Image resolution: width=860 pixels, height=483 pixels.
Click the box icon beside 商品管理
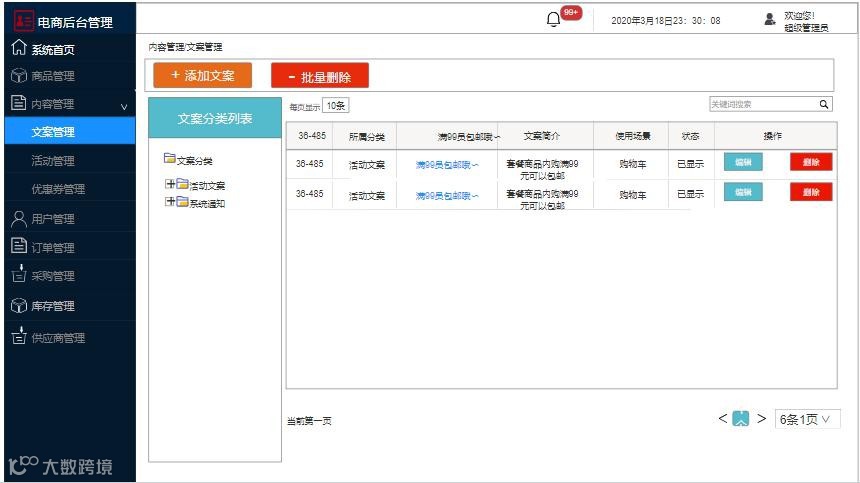(19, 75)
